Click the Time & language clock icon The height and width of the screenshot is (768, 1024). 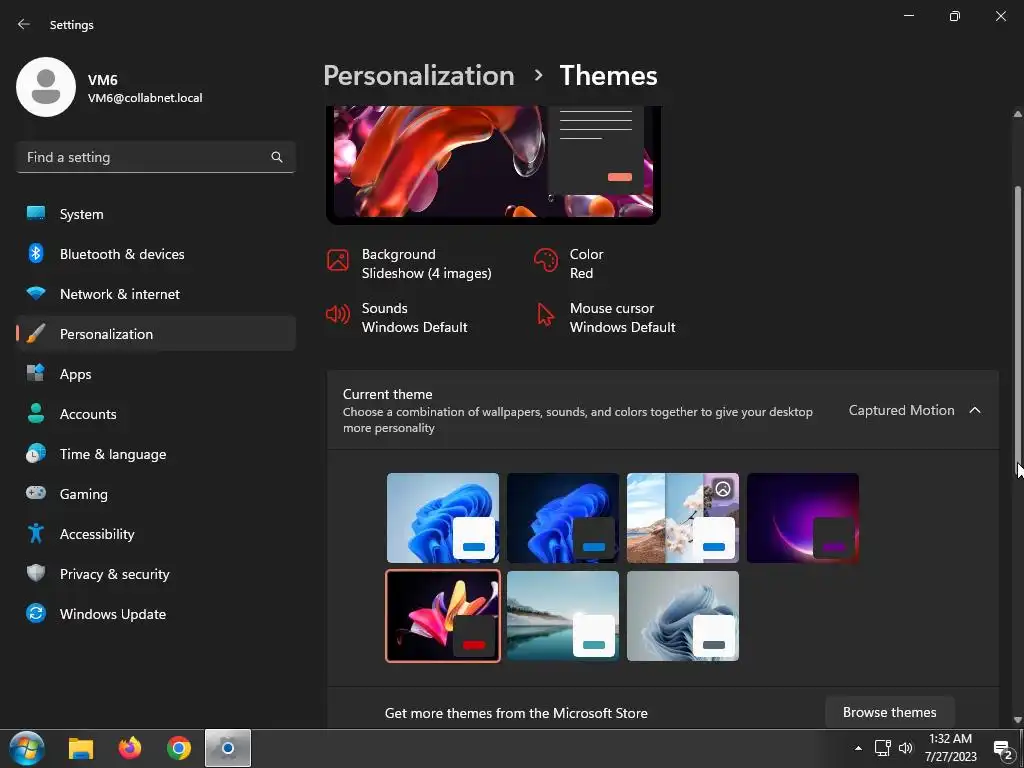pos(36,453)
